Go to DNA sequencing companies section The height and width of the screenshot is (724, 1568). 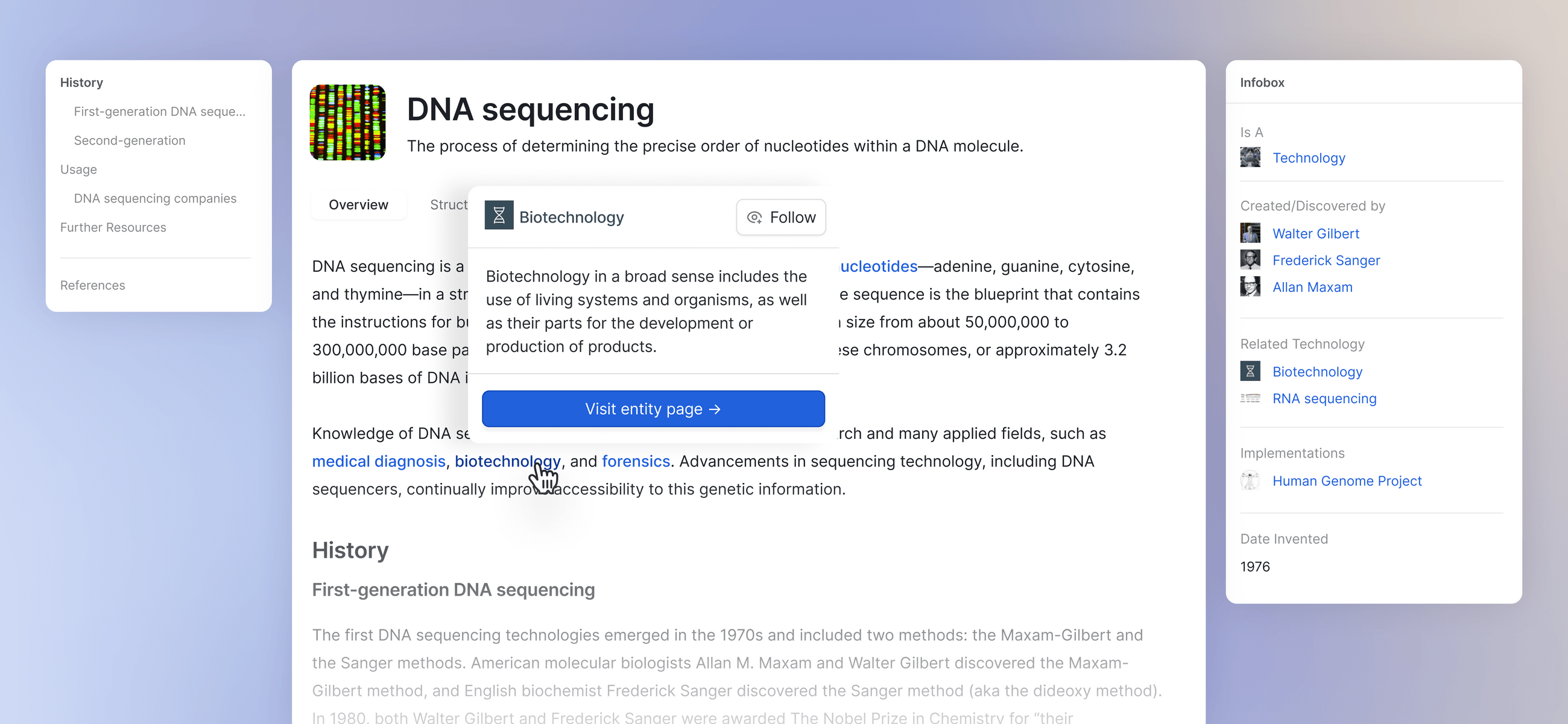click(x=155, y=198)
